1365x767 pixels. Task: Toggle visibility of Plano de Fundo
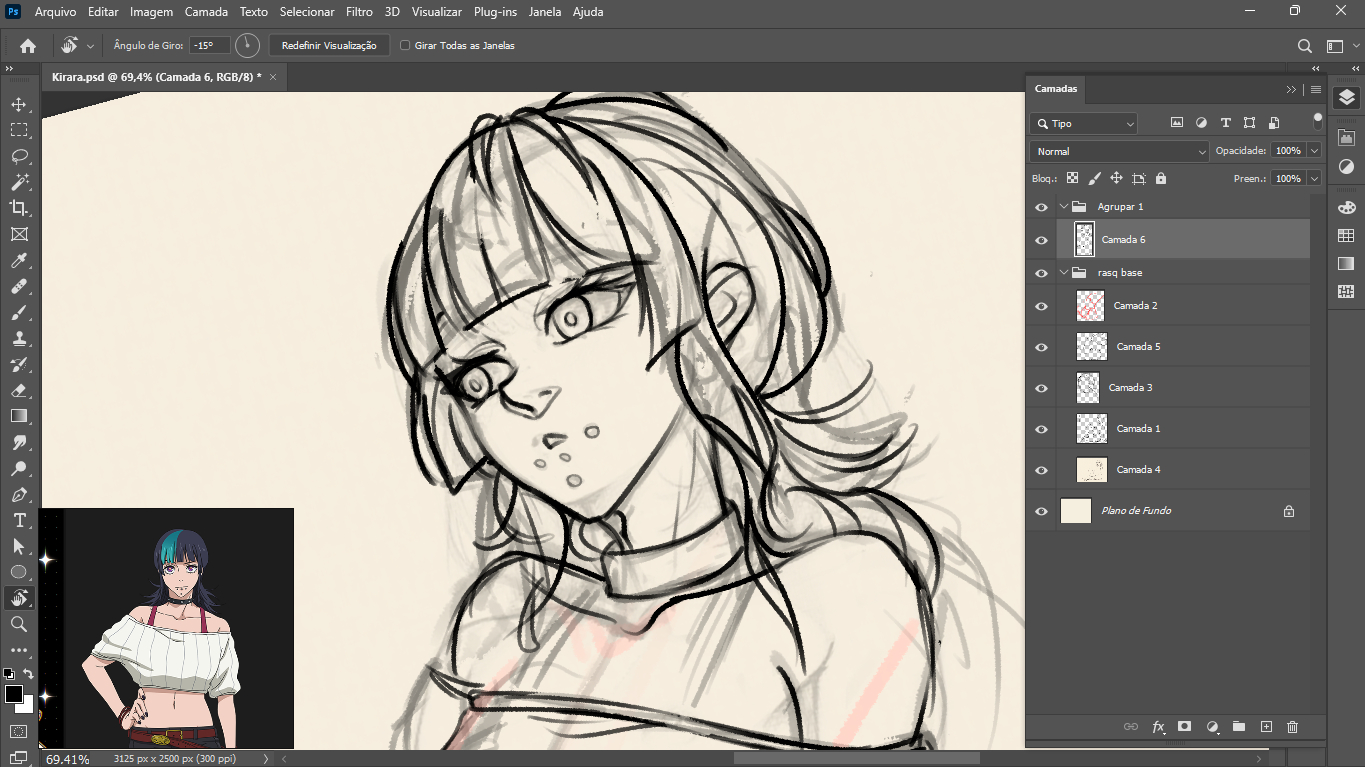(1041, 511)
